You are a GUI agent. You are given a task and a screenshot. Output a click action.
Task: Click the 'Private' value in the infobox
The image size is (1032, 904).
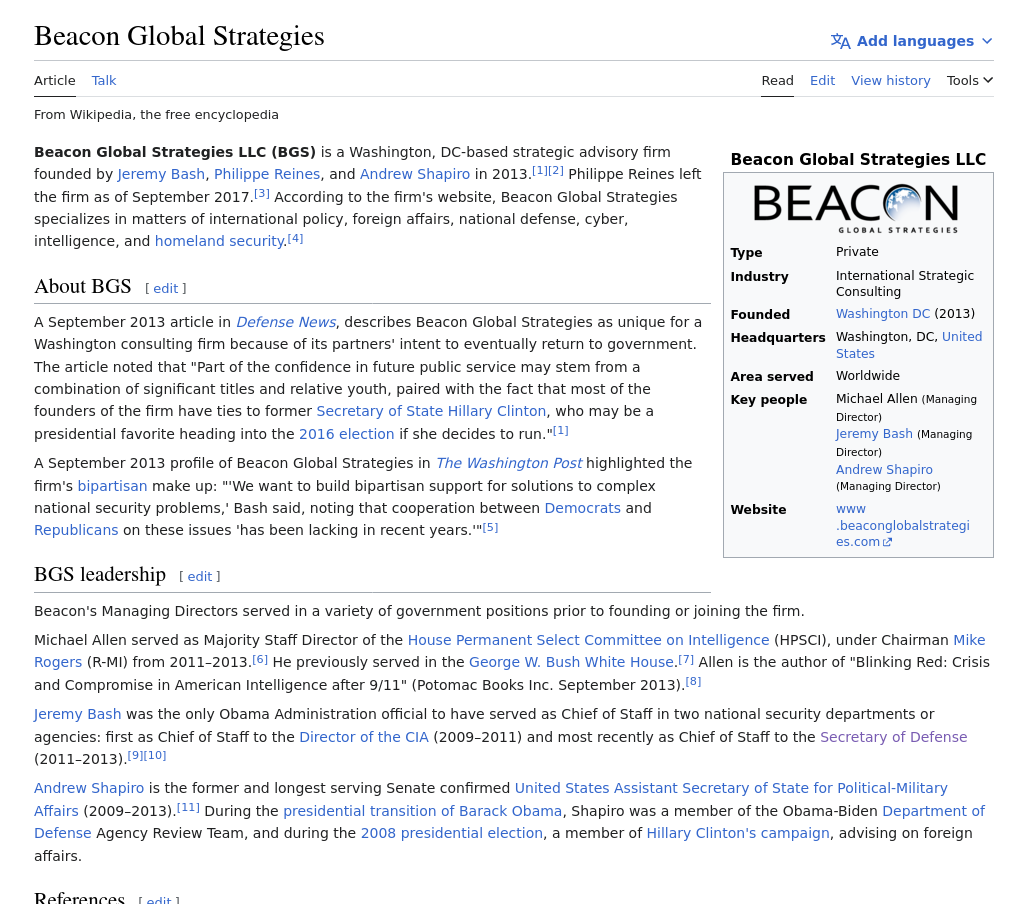pos(857,252)
